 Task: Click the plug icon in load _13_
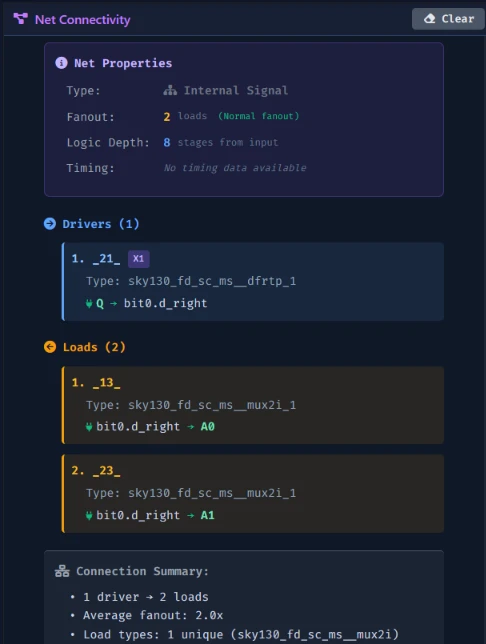click(89, 427)
